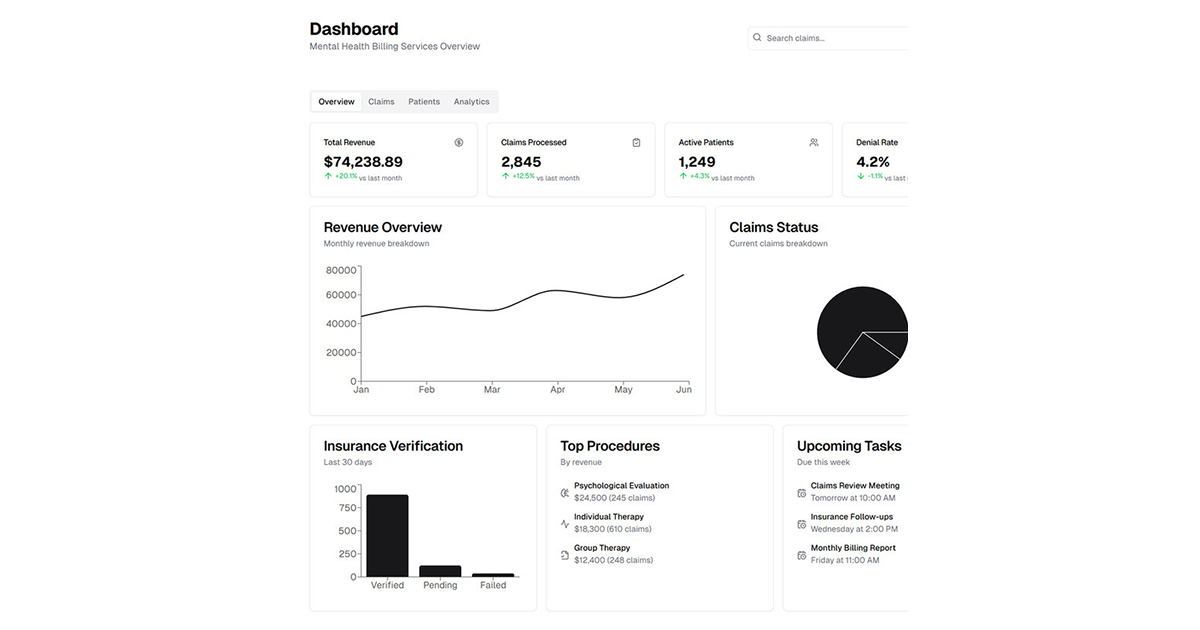Click the users icon in Active Patients card
1200x630 pixels.
point(814,143)
